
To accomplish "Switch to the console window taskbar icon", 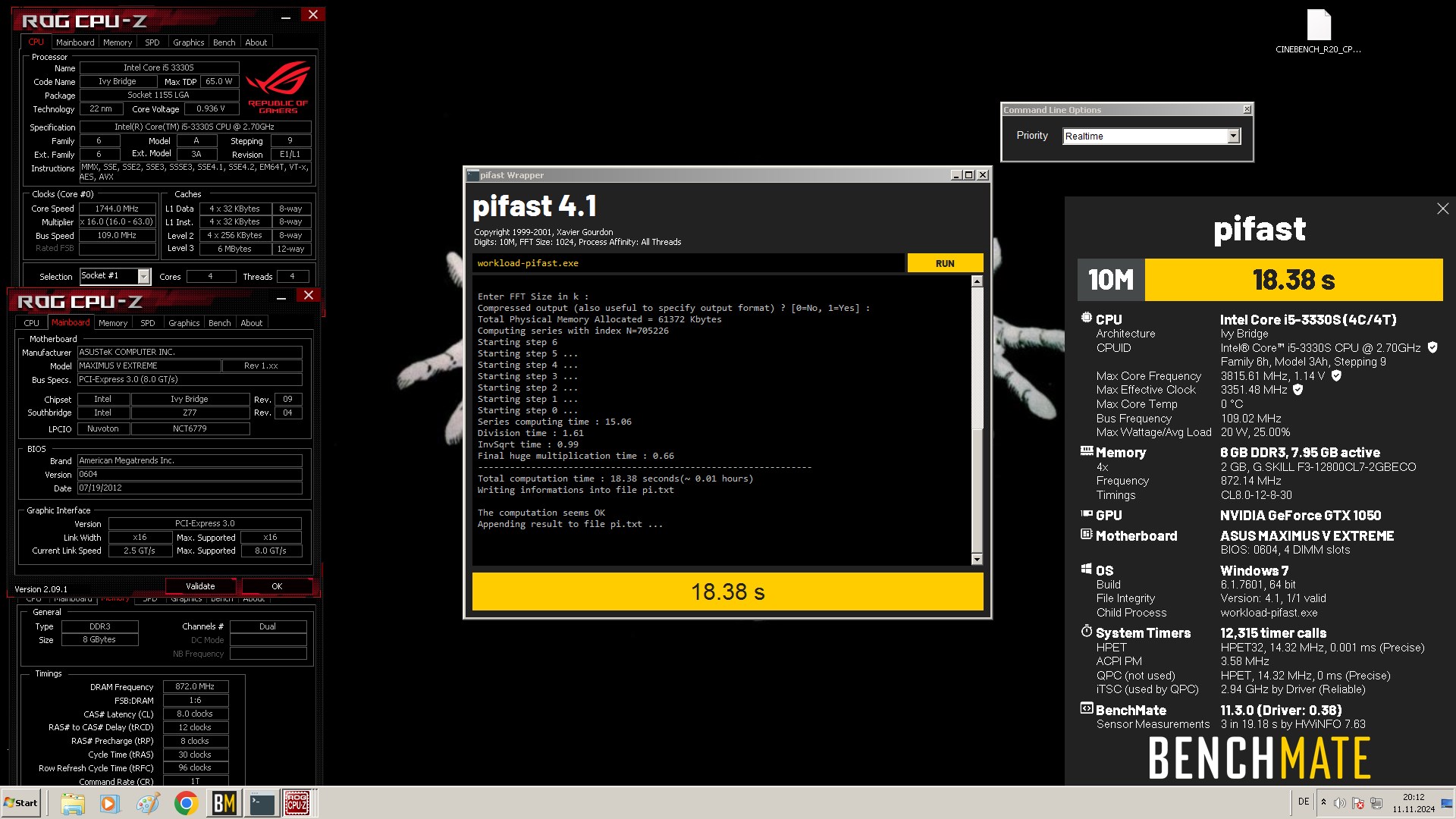I will (262, 803).
